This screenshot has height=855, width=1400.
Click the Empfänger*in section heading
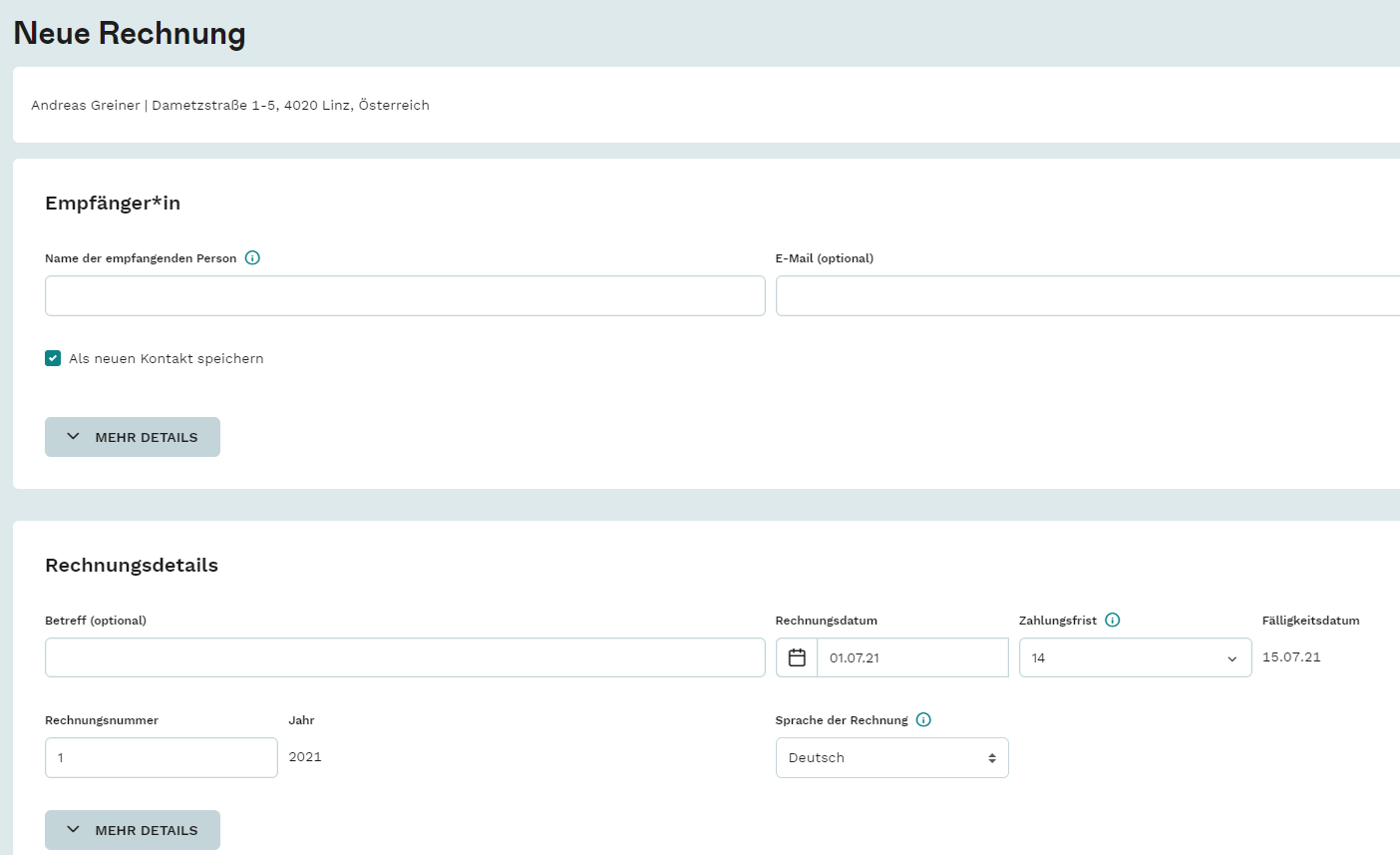click(x=113, y=203)
